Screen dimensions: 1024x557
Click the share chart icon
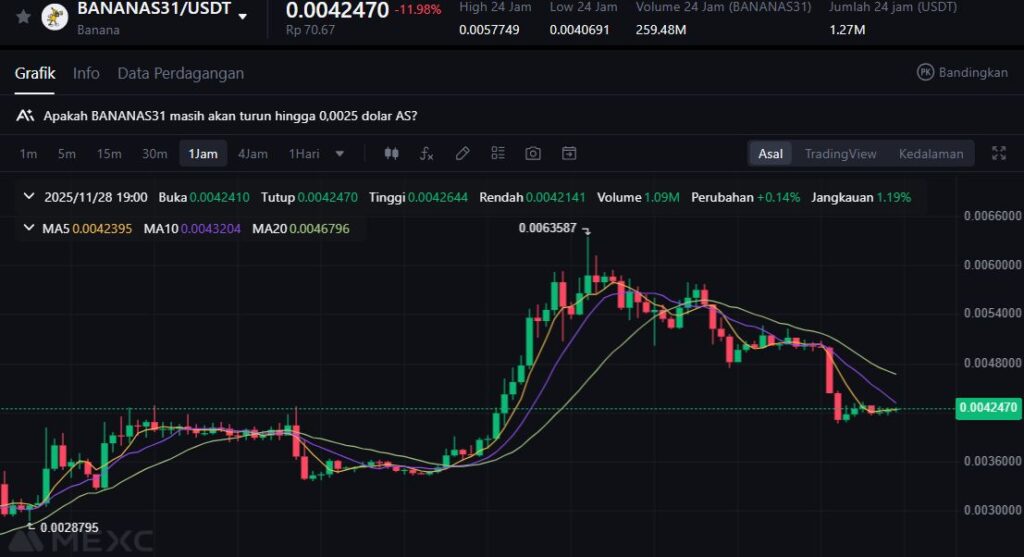click(x=569, y=153)
